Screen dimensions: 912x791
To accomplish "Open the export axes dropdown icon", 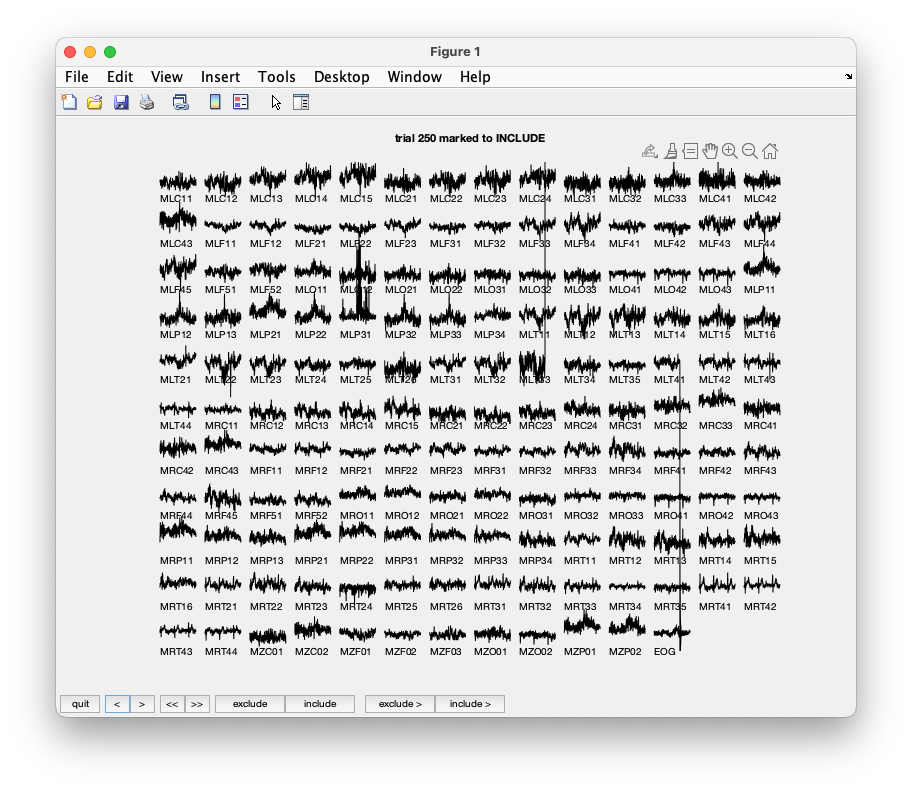I will pos(649,151).
